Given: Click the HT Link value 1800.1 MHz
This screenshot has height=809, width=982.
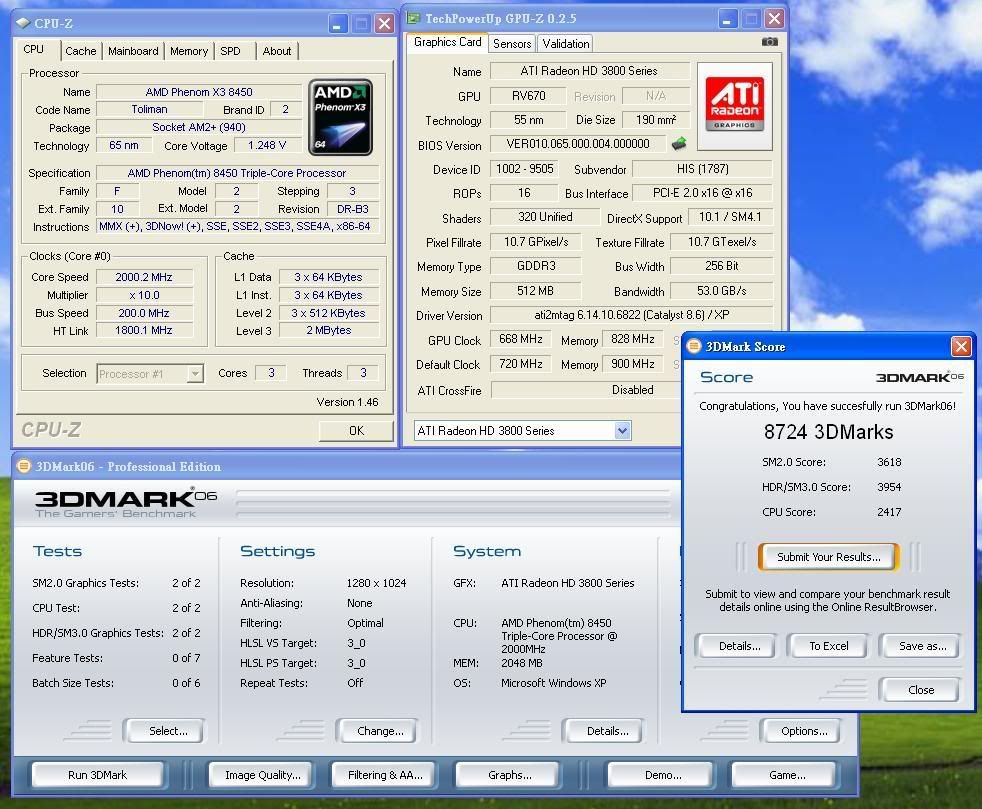Looking at the screenshot, I should click(143, 330).
